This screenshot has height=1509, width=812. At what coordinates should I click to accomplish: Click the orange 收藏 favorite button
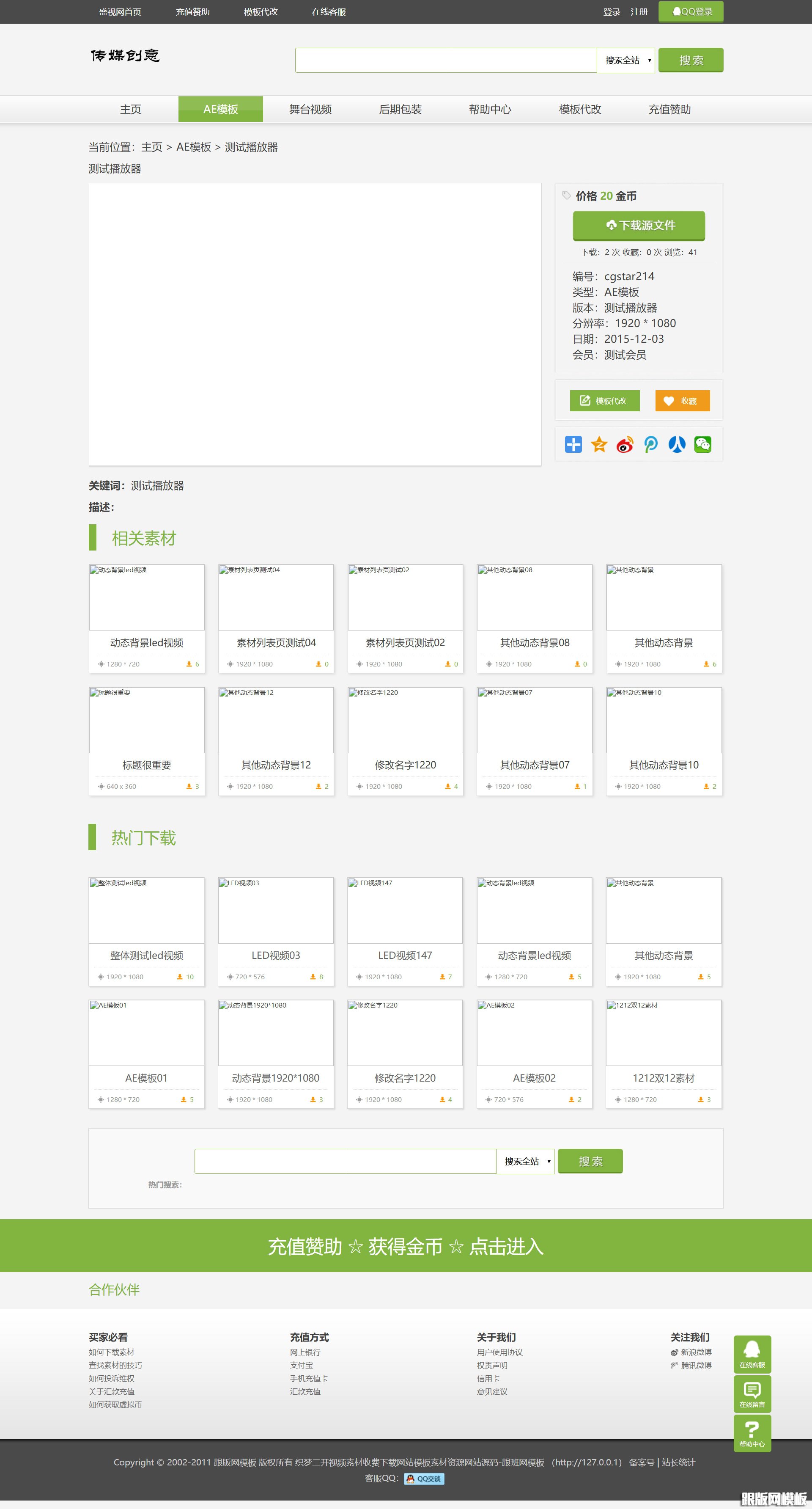tap(682, 401)
